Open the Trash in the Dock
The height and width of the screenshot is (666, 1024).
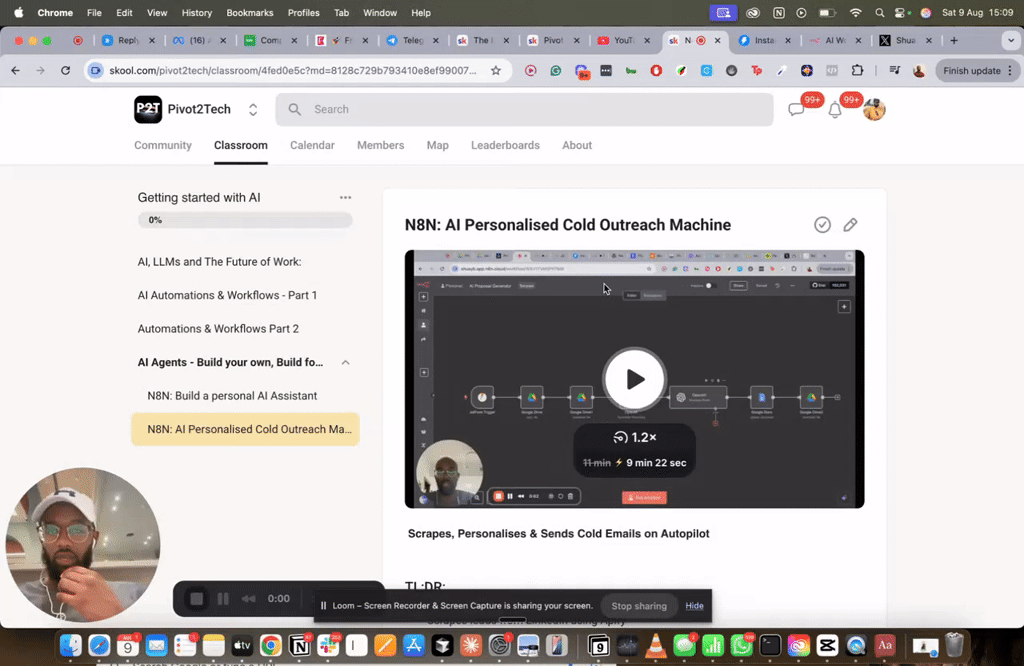pos(954,646)
